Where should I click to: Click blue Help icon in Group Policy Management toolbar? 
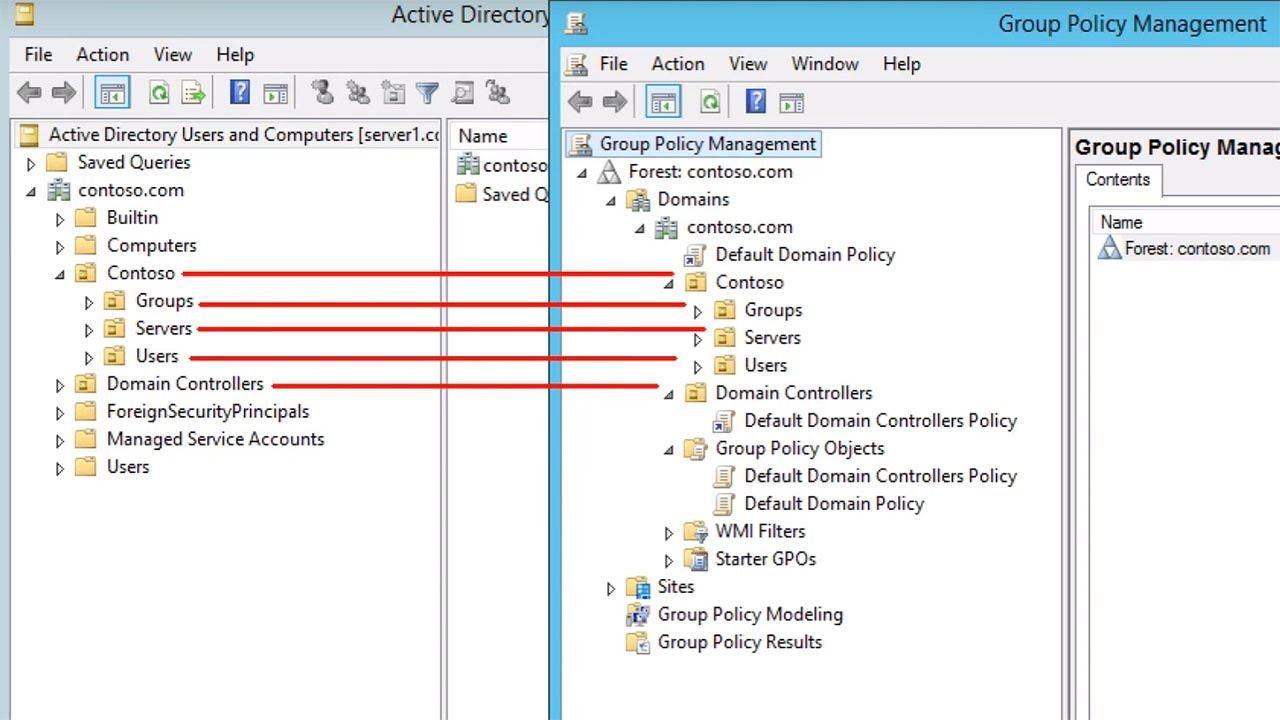click(x=756, y=102)
